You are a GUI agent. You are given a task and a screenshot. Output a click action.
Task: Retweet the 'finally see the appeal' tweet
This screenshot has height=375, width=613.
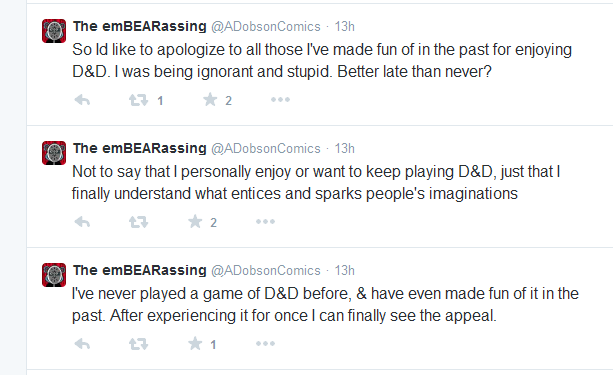pos(138,344)
